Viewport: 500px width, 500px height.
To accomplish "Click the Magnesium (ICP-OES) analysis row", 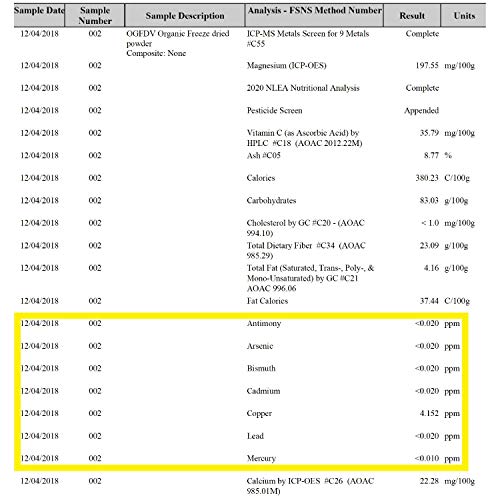I will 247,66.
